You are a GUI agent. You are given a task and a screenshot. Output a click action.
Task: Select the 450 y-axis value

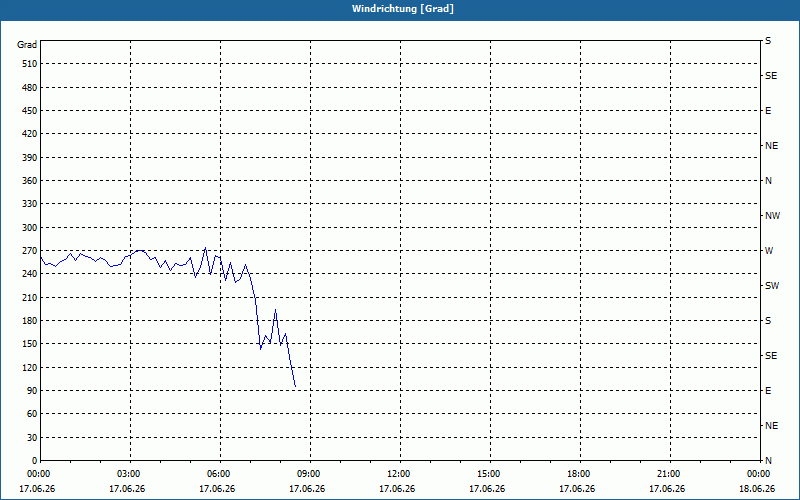30,111
